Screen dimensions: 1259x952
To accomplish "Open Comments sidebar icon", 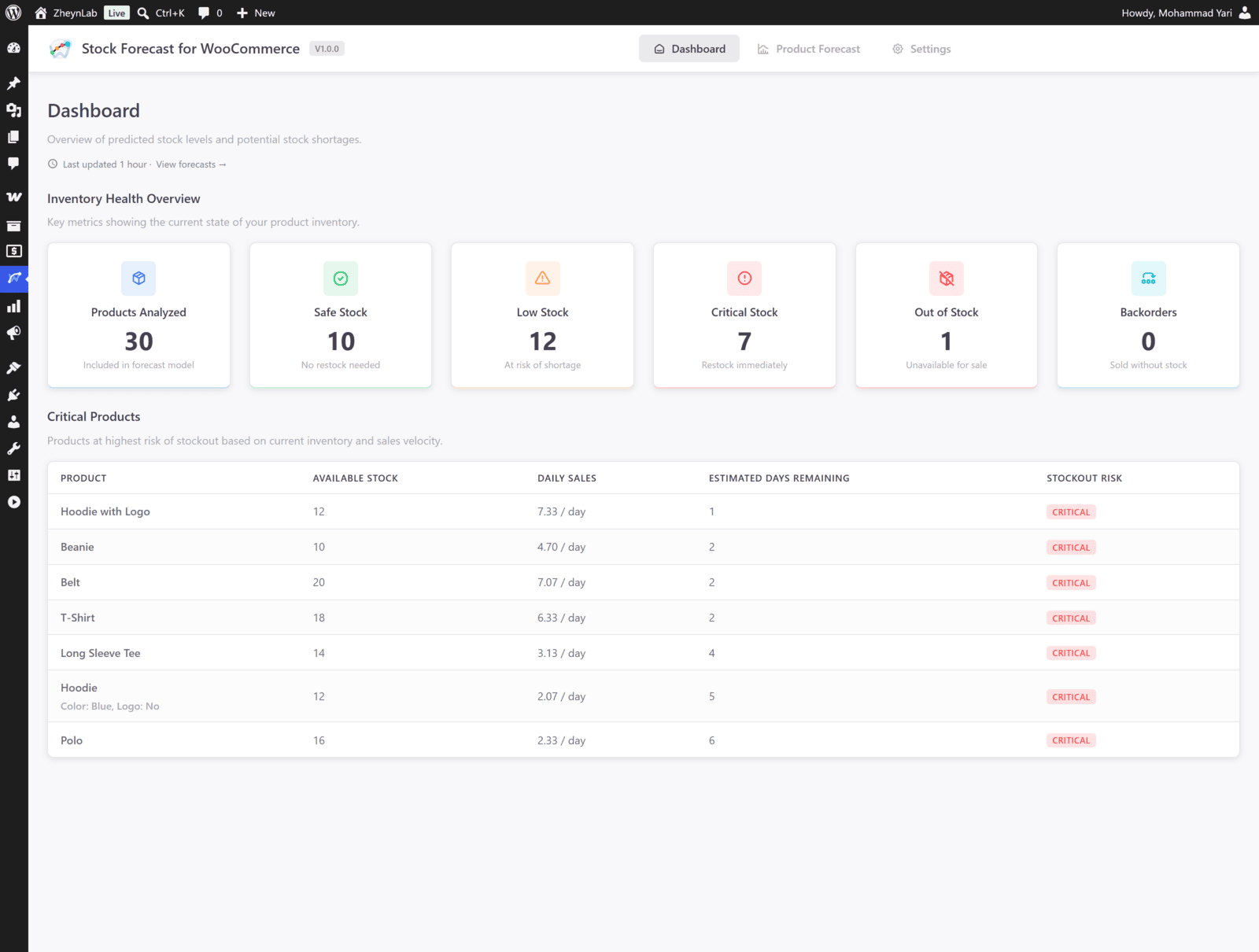I will [13, 164].
